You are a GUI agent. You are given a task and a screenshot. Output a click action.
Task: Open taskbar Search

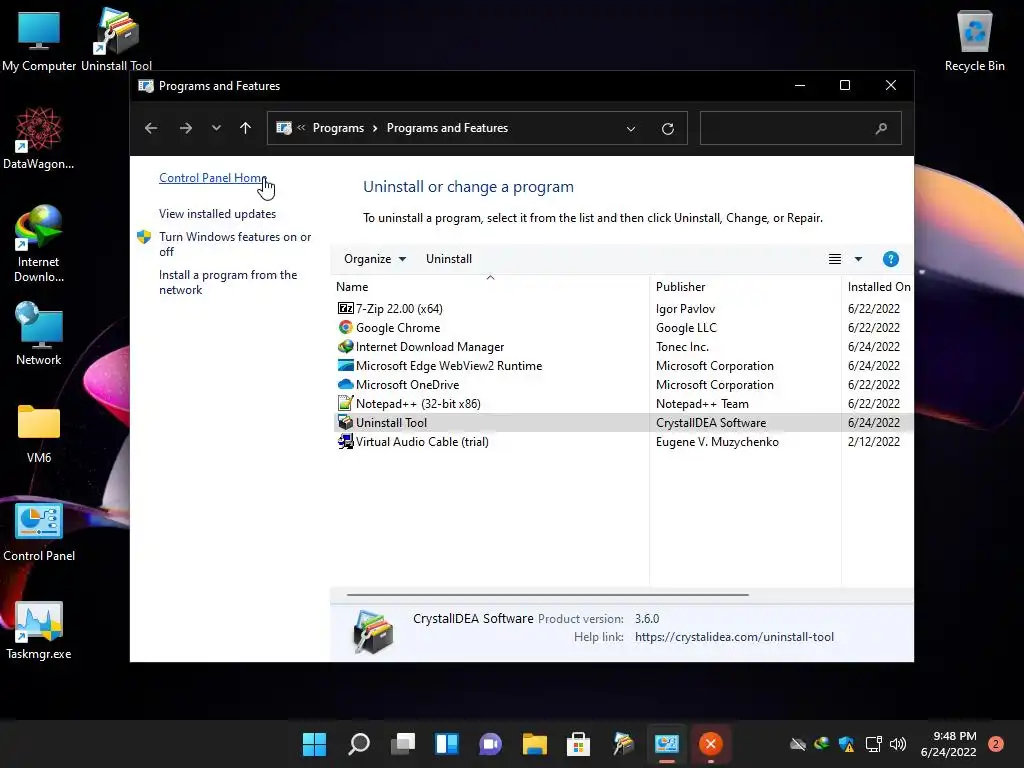359,744
